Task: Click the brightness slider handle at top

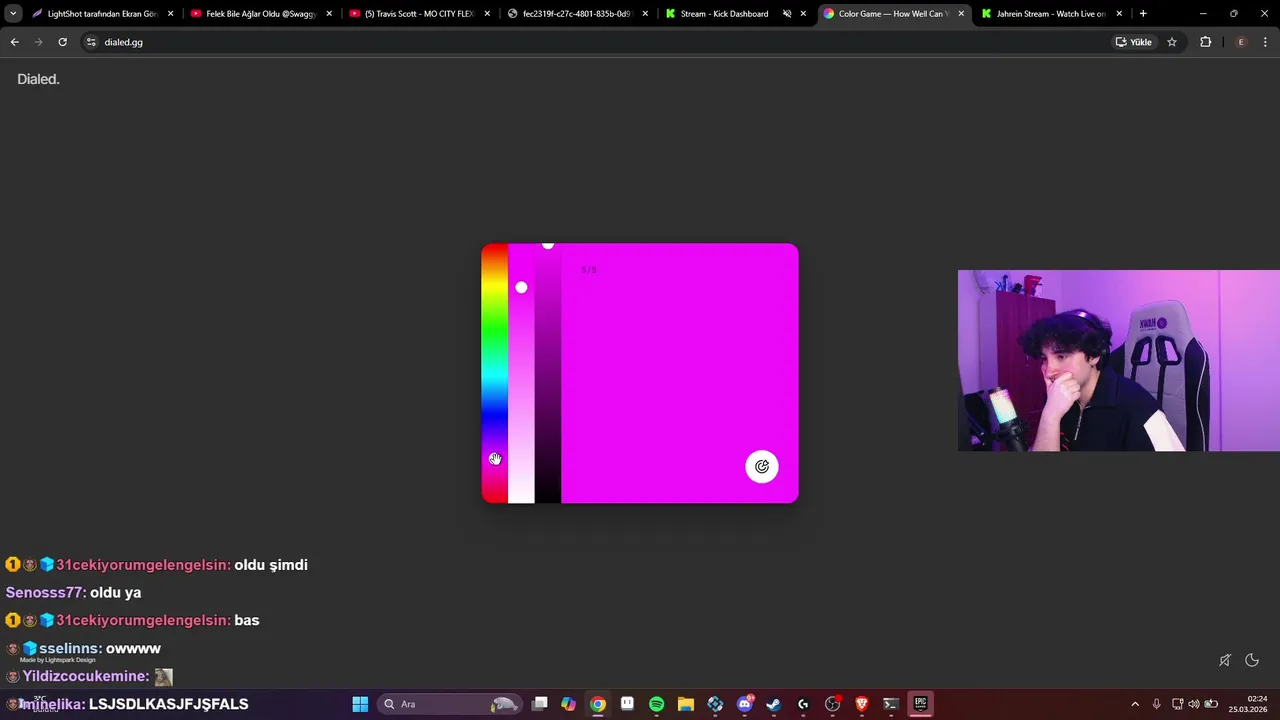Action: coord(547,245)
